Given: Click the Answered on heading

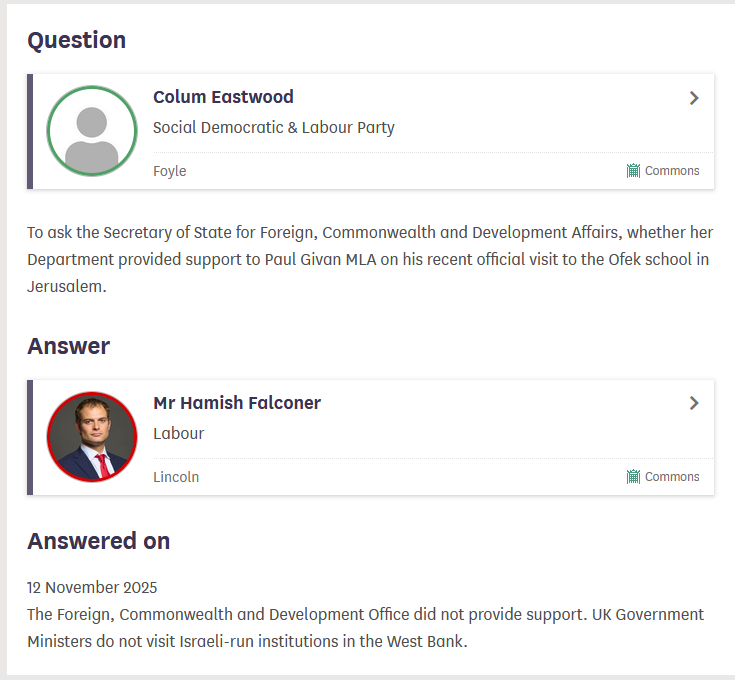Looking at the screenshot, I should click(98, 541).
